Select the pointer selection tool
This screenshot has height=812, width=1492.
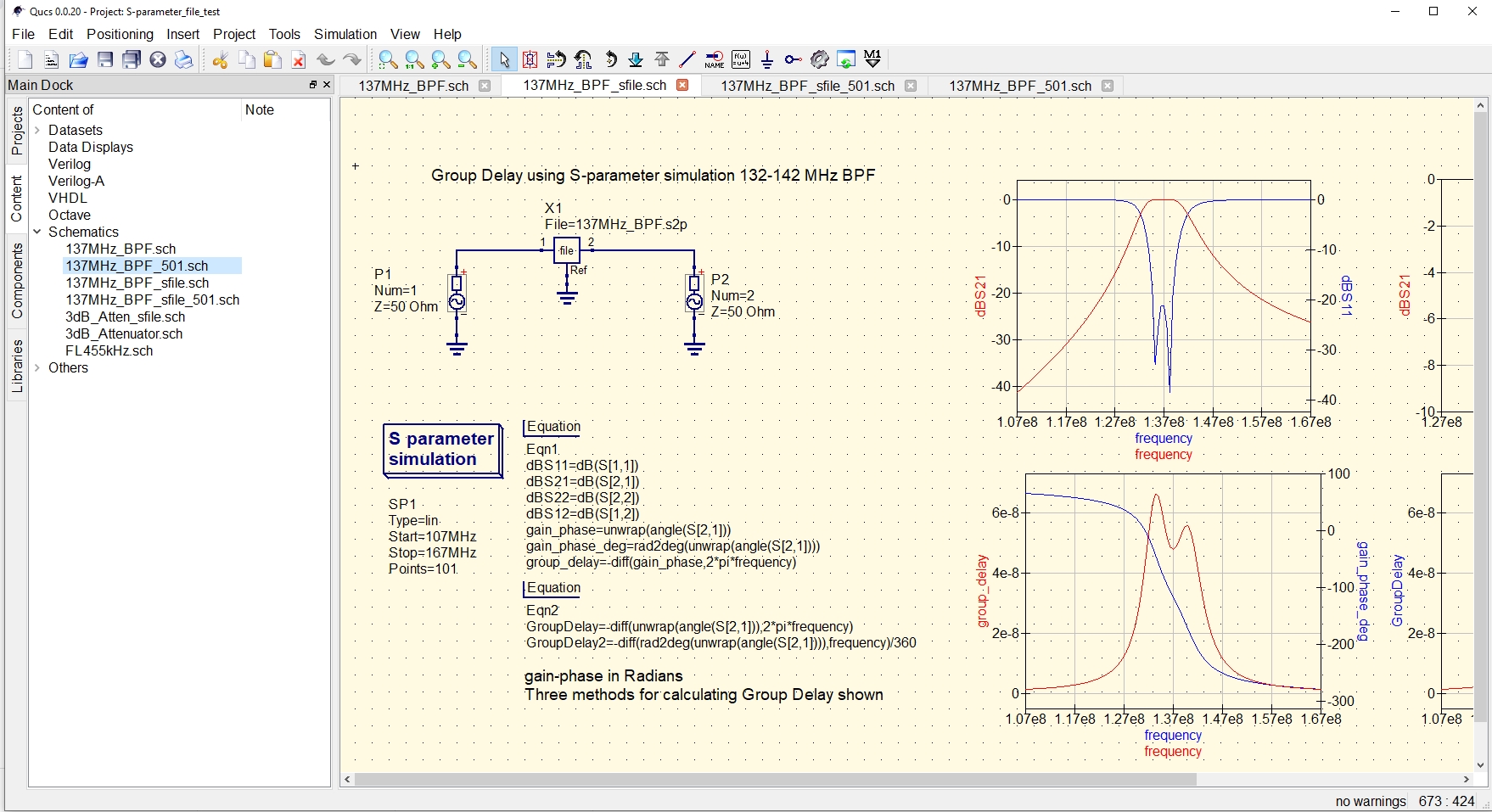pos(503,59)
